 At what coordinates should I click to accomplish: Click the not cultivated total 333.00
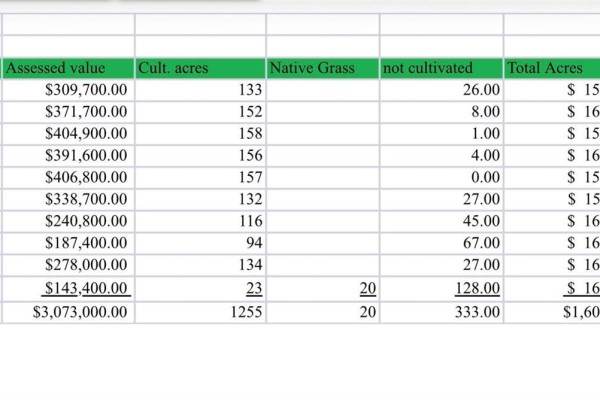[442, 312]
